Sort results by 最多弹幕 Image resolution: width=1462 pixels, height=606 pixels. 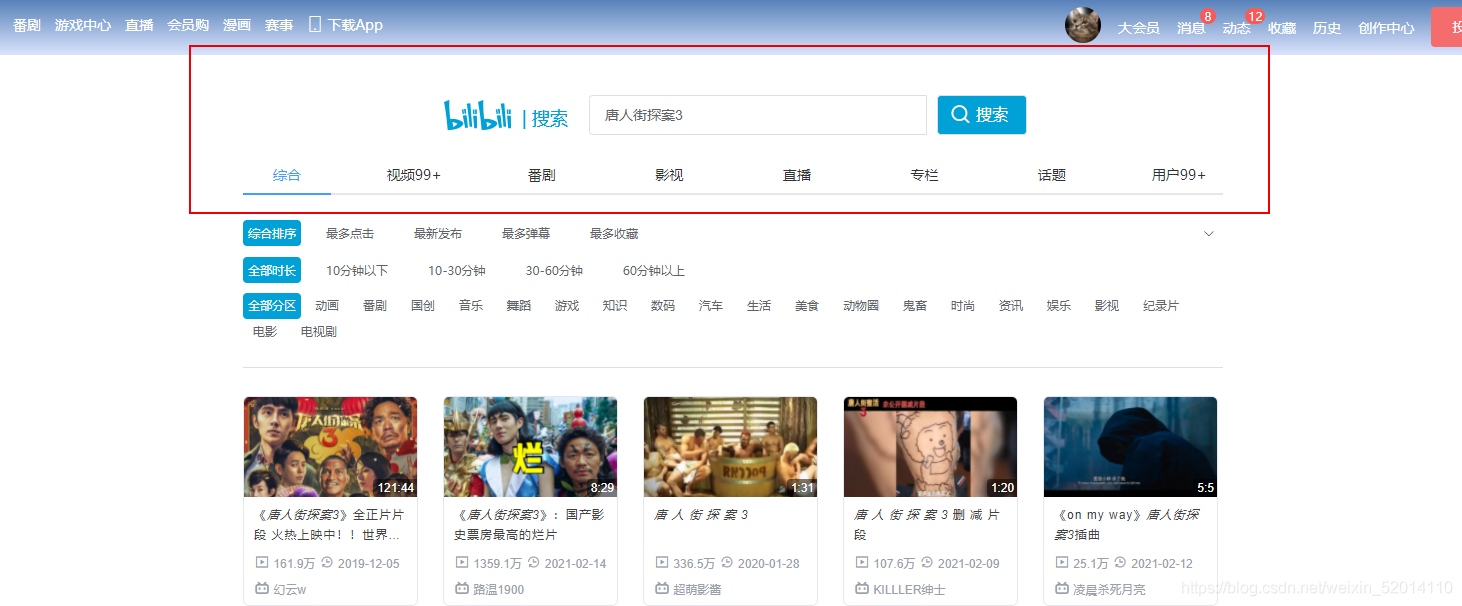click(x=526, y=233)
